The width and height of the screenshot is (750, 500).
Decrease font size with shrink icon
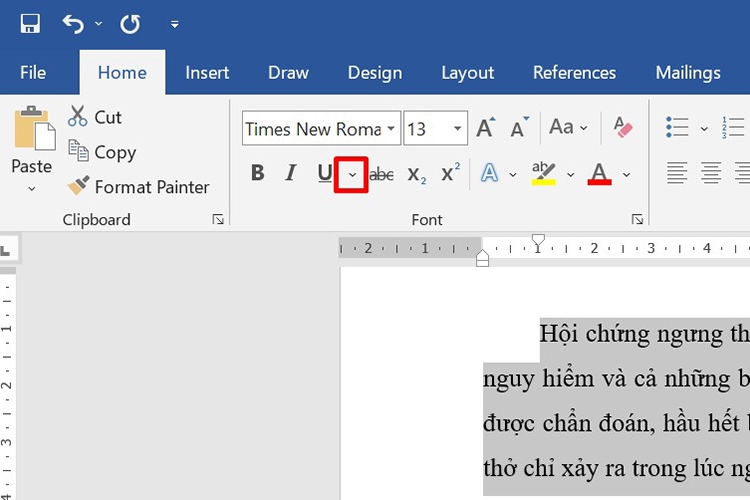519,127
